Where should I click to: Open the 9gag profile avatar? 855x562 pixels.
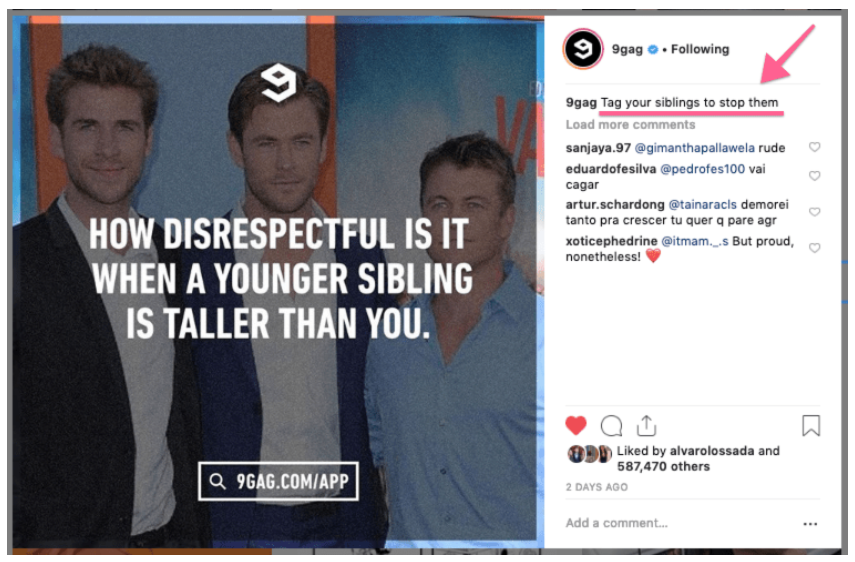click(583, 49)
